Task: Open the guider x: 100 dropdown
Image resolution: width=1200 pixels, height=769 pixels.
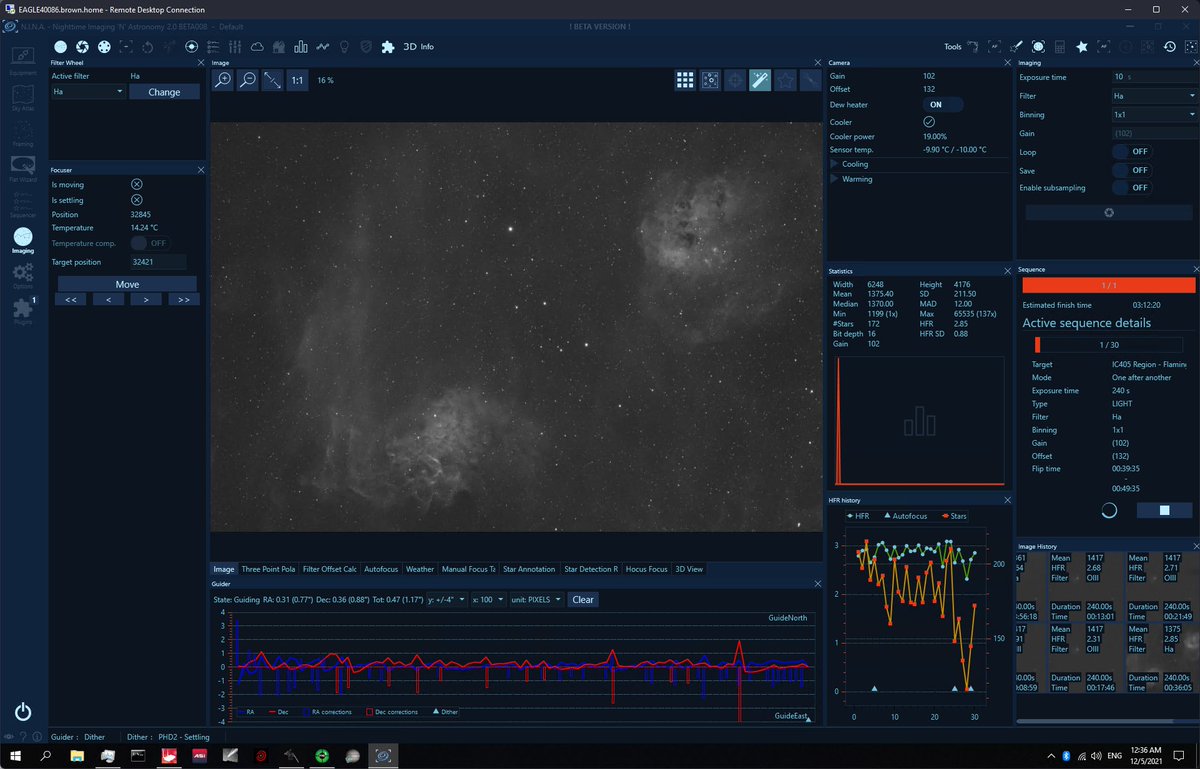Action: (488, 600)
